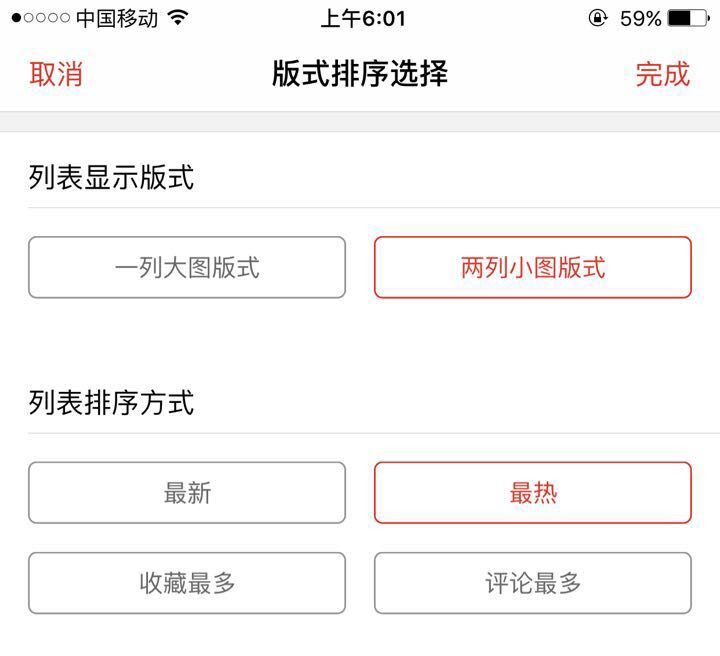This screenshot has height=656, width=720.
Task: Tap the 59% battery percentage
Action: click(640, 18)
